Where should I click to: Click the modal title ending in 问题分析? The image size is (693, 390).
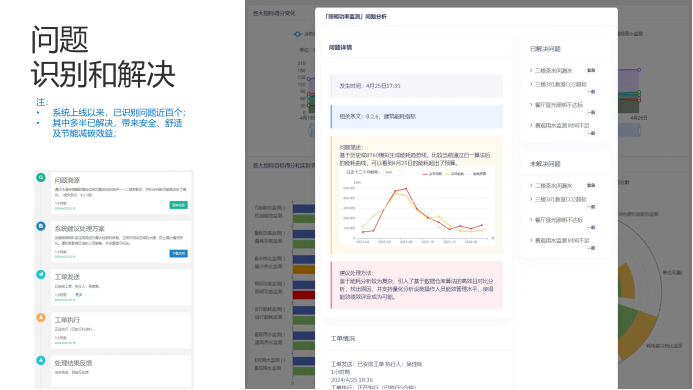355,17
